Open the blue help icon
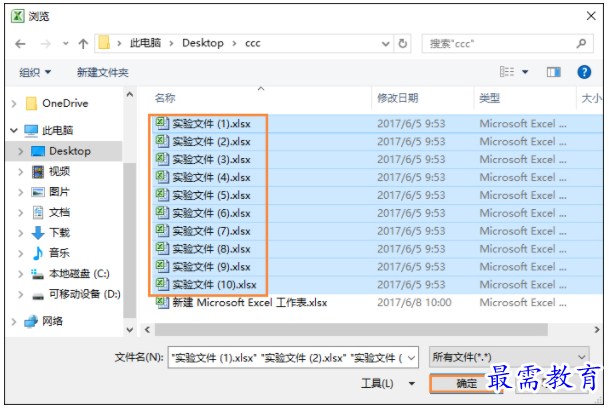This screenshot has height=409, width=609. click(x=584, y=72)
